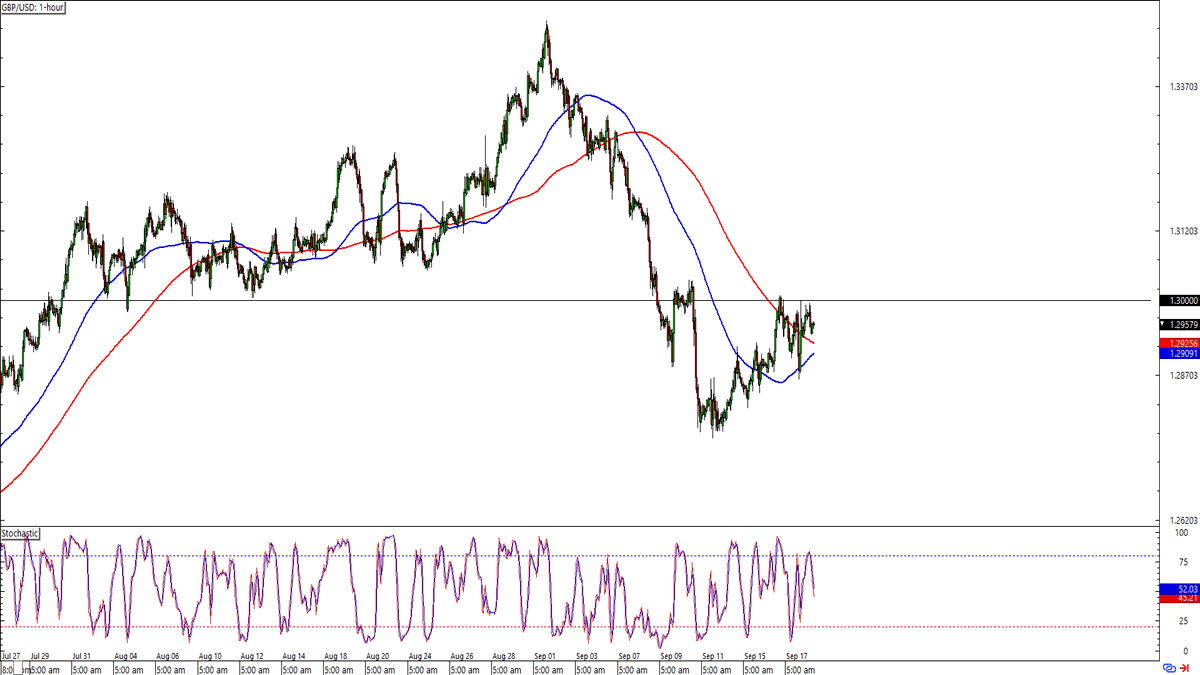
Task: Click the Aug 24 date label
Action: 419,657
